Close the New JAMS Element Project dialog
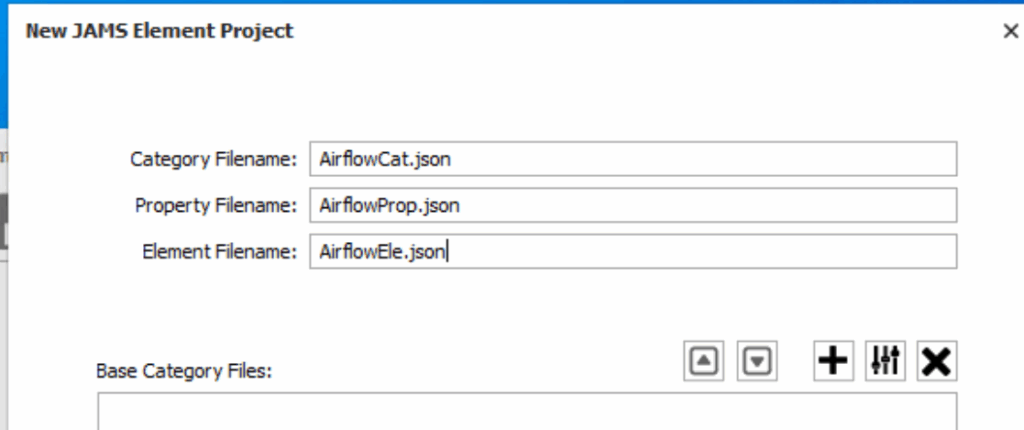This screenshot has height=430, width=1024. pyautogui.click(x=1010, y=31)
